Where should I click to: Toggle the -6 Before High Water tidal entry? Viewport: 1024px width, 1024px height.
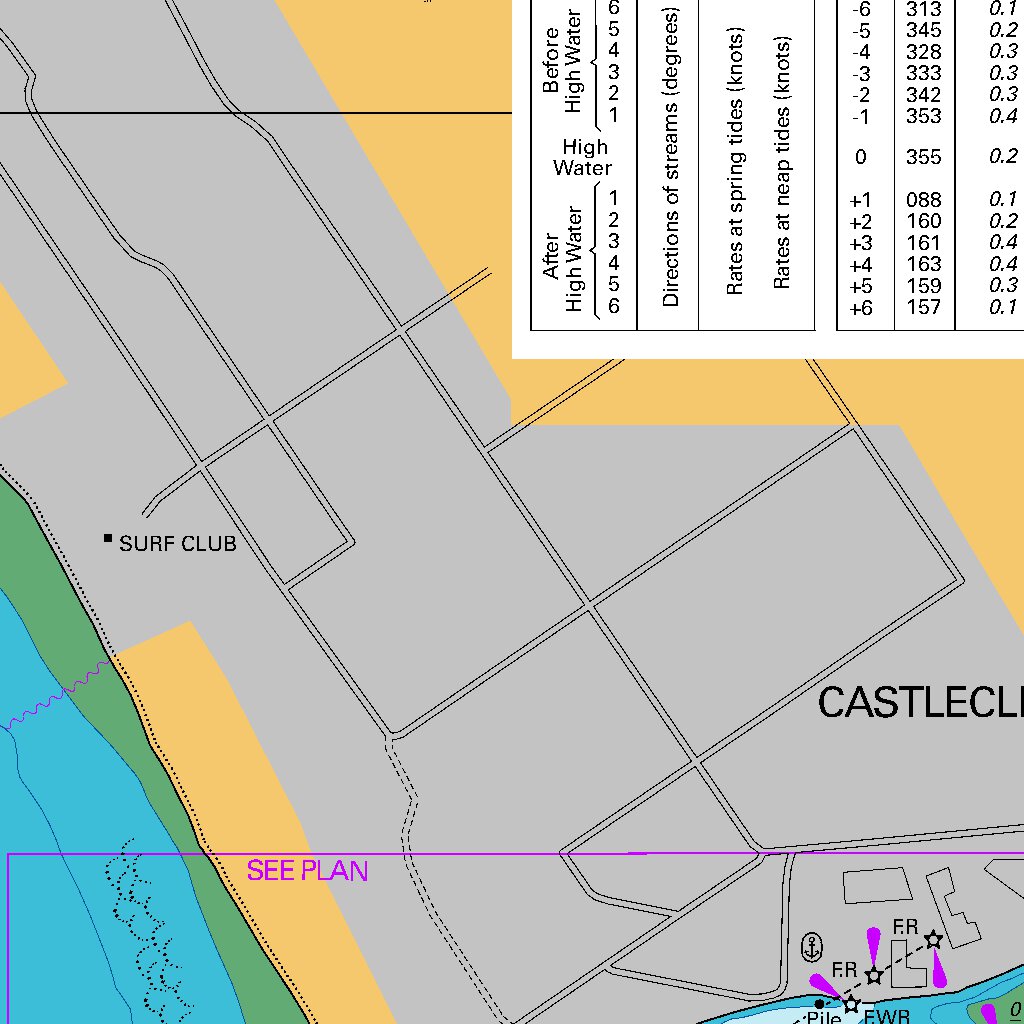pyautogui.click(x=860, y=10)
